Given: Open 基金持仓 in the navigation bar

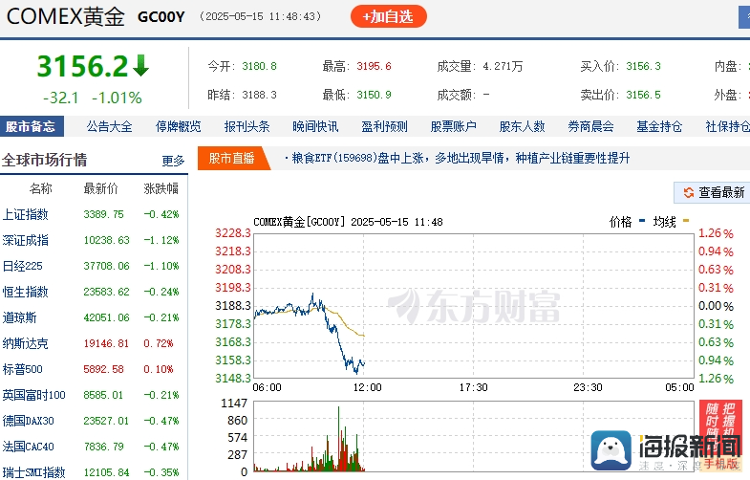Looking at the screenshot, I should (660, 127).
